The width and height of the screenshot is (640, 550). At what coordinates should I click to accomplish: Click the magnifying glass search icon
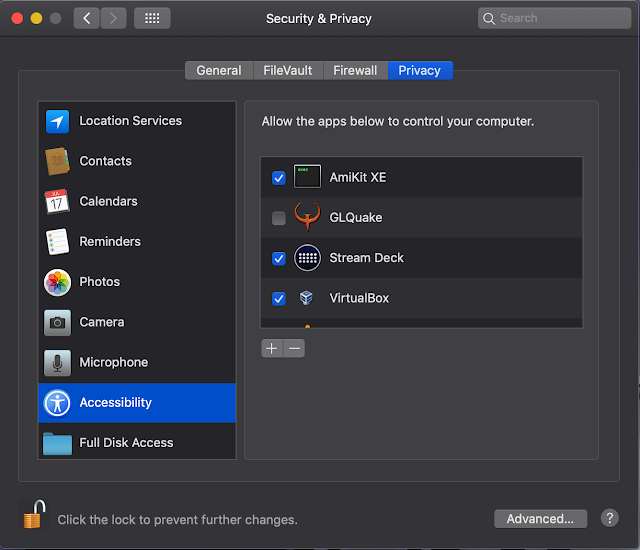pos(489,19)
